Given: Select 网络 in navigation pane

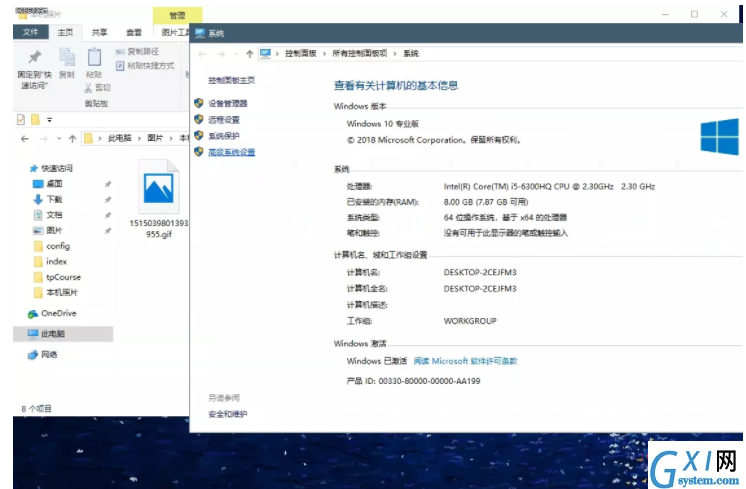Looking at the screenshot, I should pos(49,354).
